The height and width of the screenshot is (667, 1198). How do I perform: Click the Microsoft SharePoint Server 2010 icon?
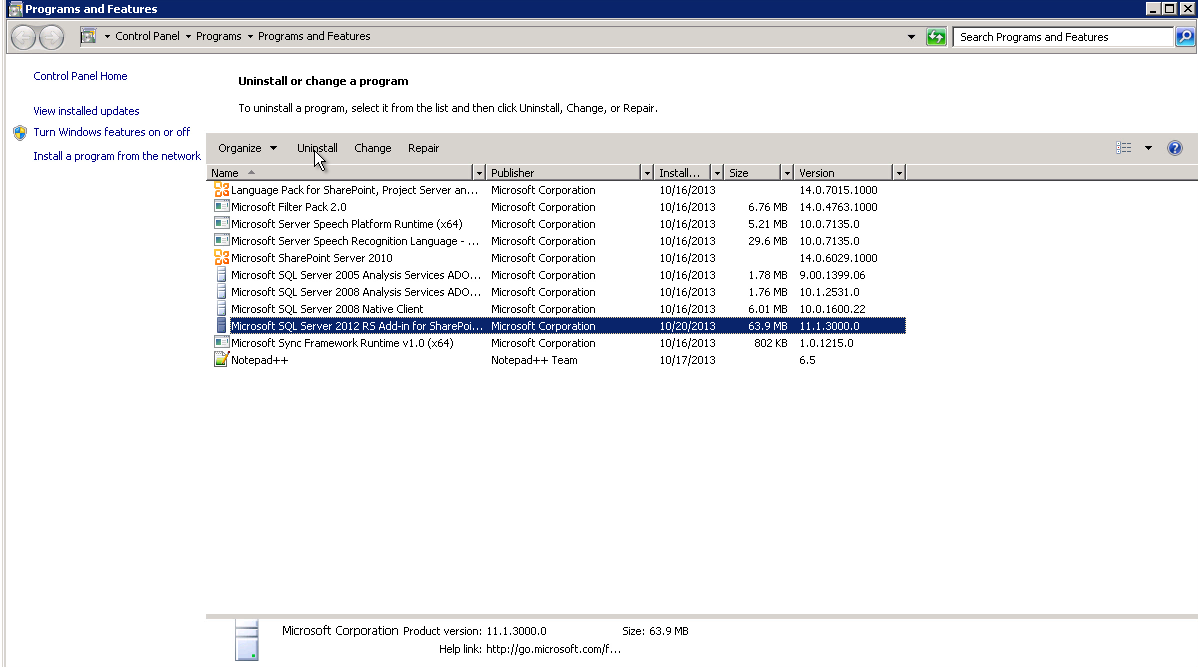pos(221,257)
